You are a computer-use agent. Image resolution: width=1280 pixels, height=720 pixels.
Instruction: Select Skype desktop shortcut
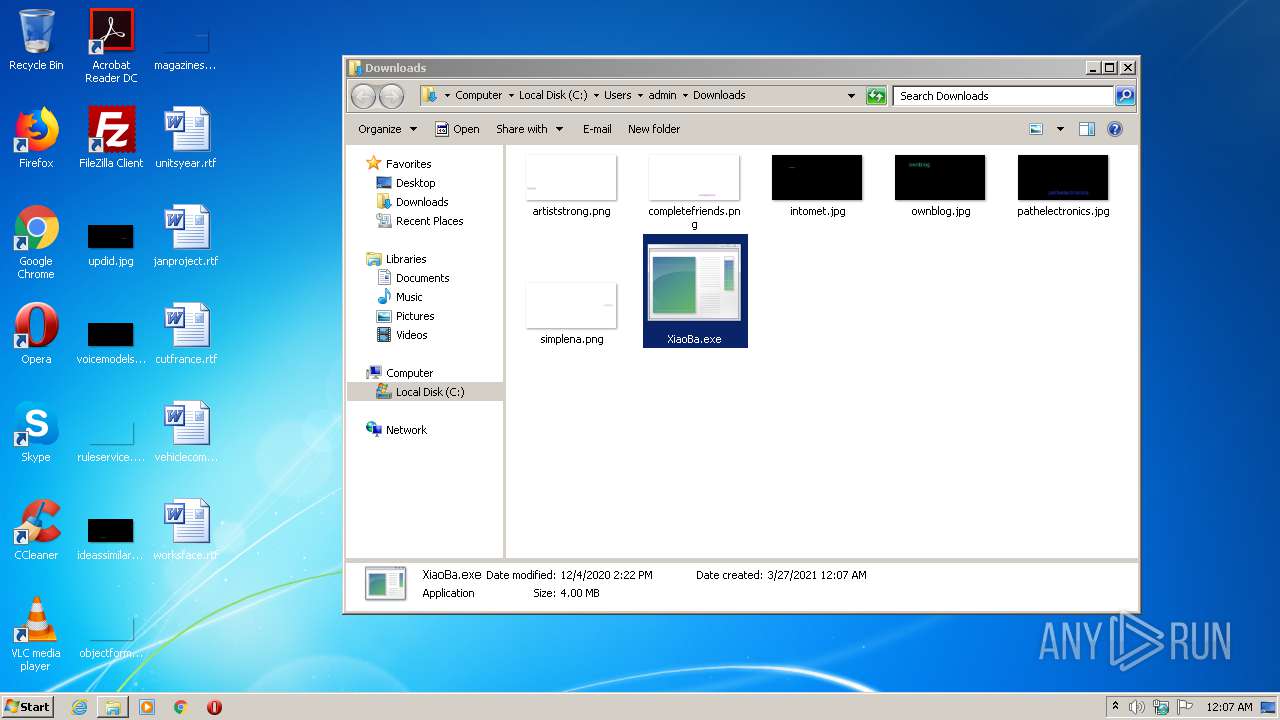click(x=36, y=432)
